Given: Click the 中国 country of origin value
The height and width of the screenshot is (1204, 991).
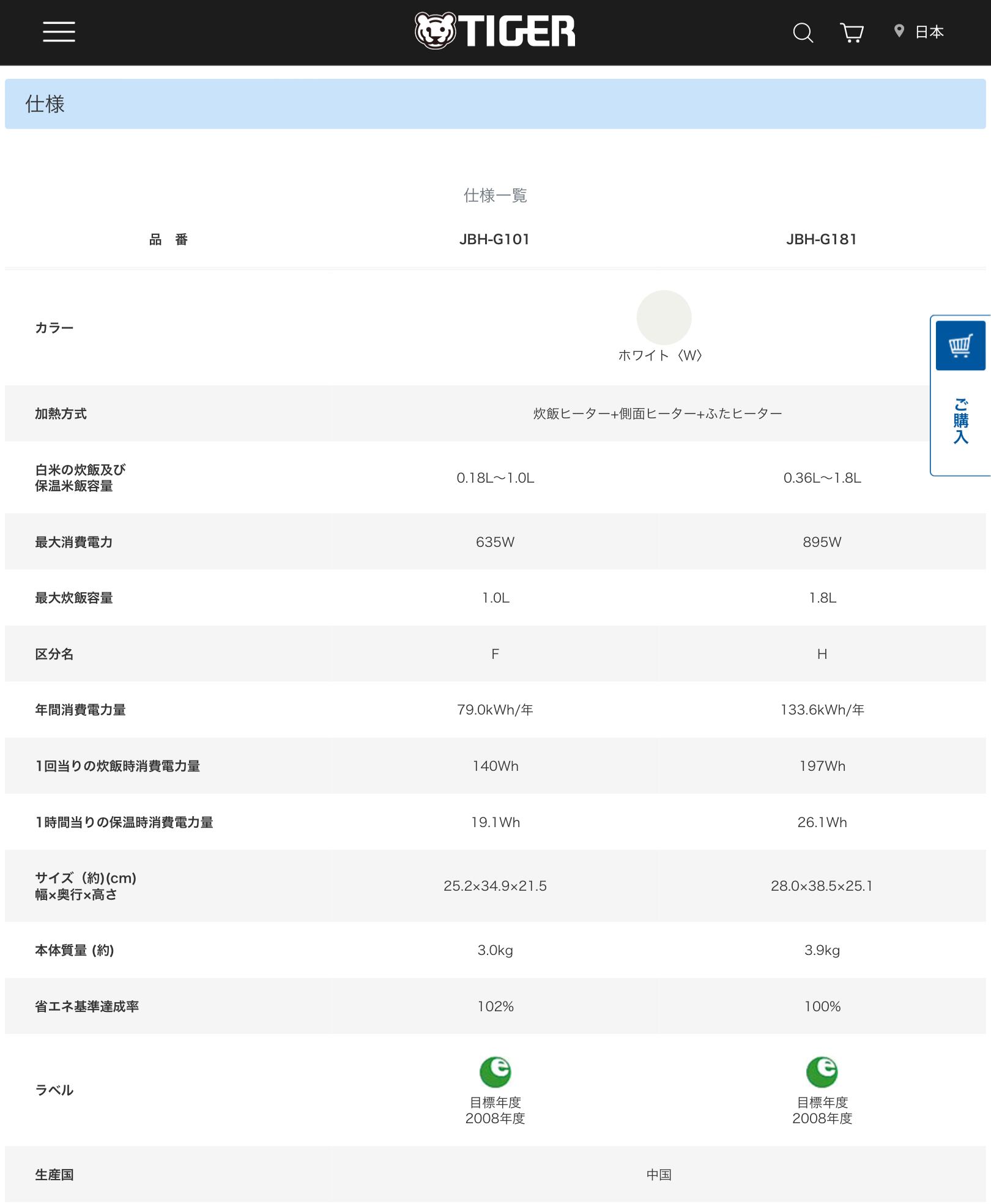Looking at the screenshot, I should pos(659,1175).
